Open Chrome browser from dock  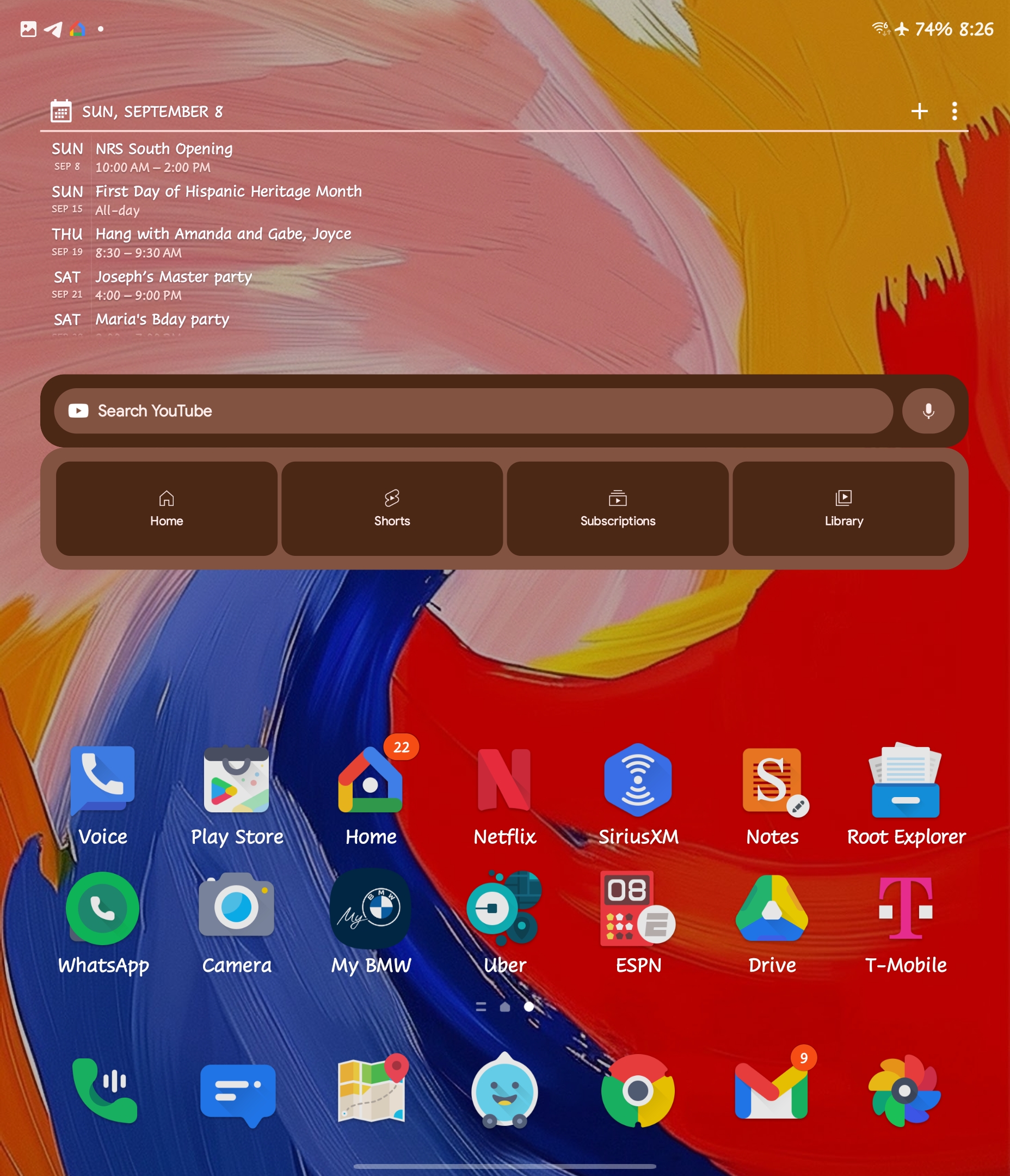click(638, 1091)
